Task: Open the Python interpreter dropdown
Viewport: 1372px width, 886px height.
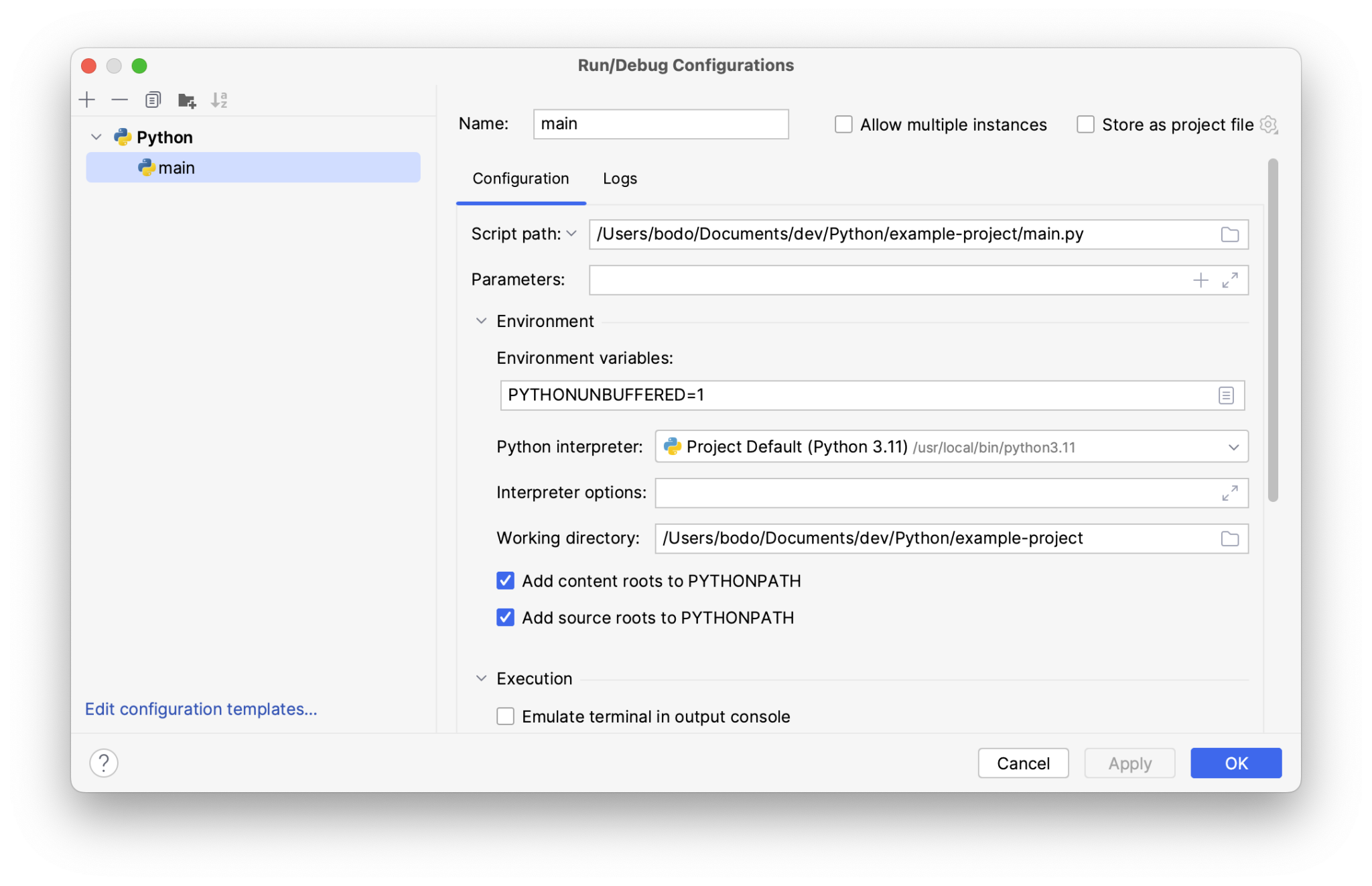Action: pos(1233,446)
